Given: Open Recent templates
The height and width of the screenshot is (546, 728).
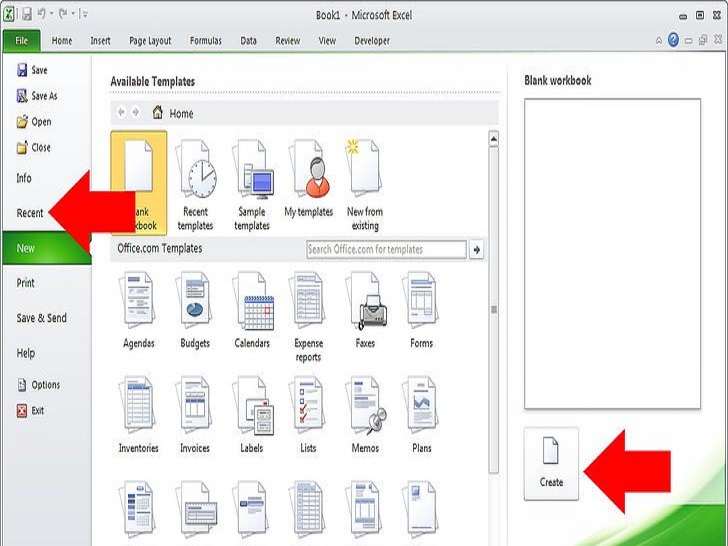Looking at the screenshot, I should 195,185.
